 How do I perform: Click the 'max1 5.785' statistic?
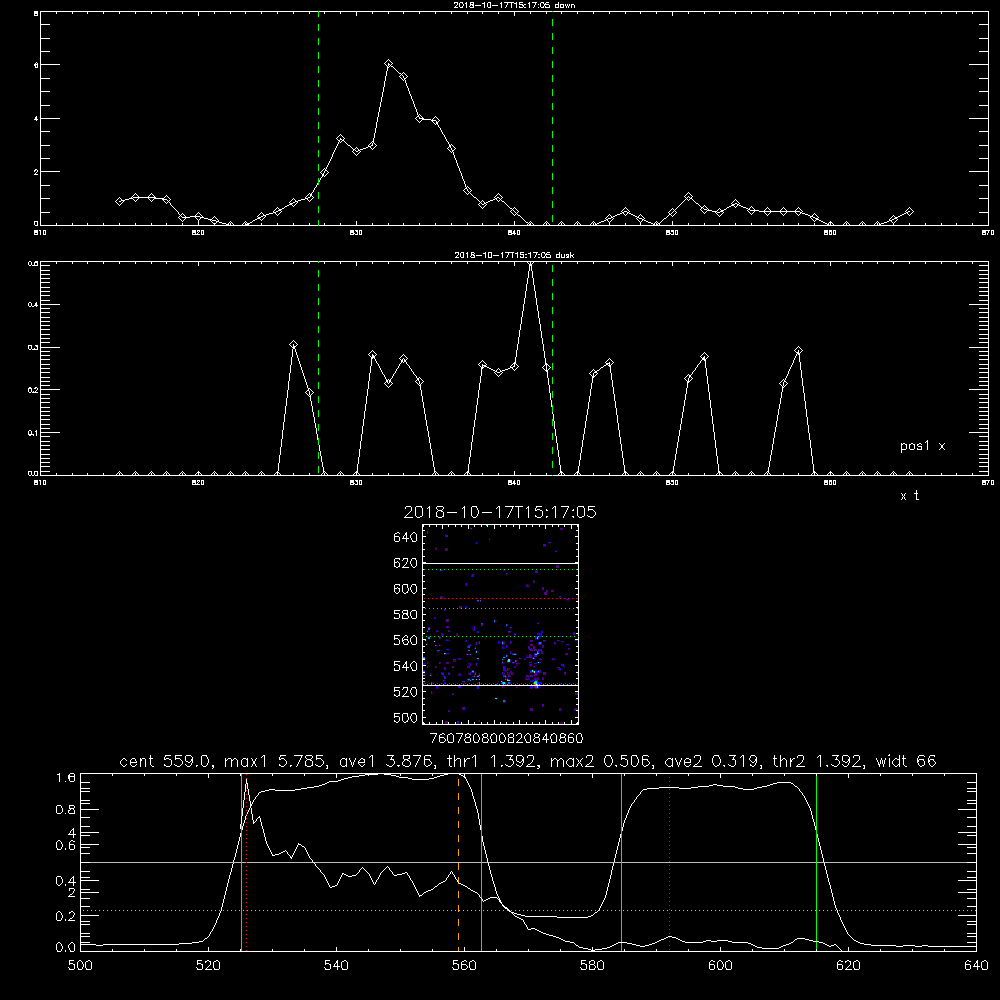tap(276, 761)
